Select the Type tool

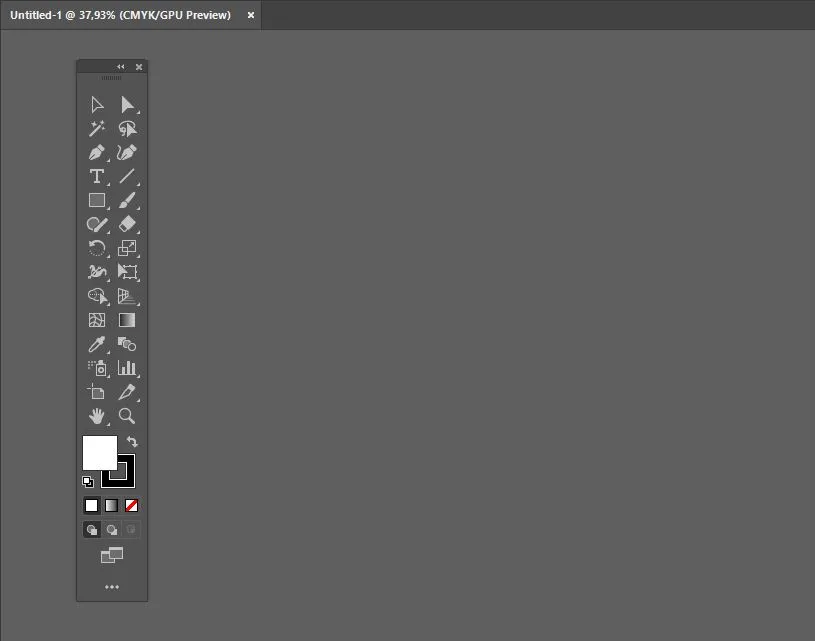(x=96, y=176)
